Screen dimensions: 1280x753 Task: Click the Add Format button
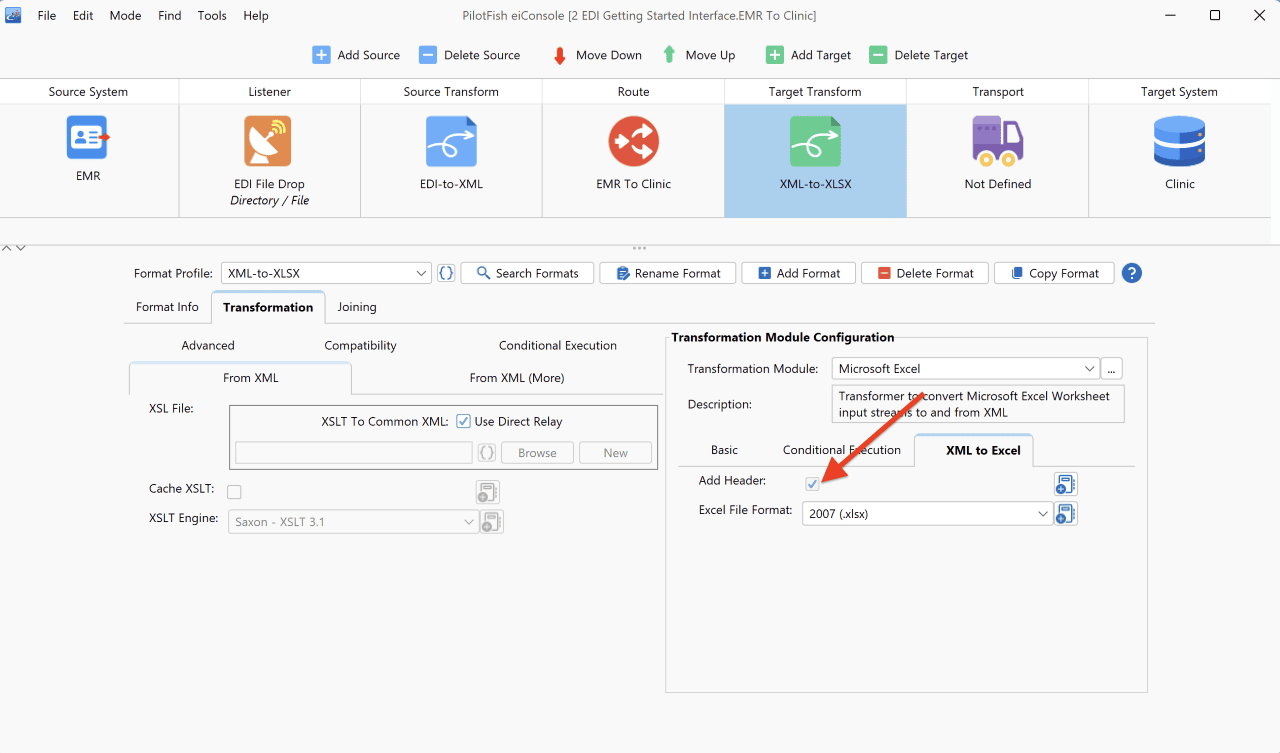[x=798, y=273]
